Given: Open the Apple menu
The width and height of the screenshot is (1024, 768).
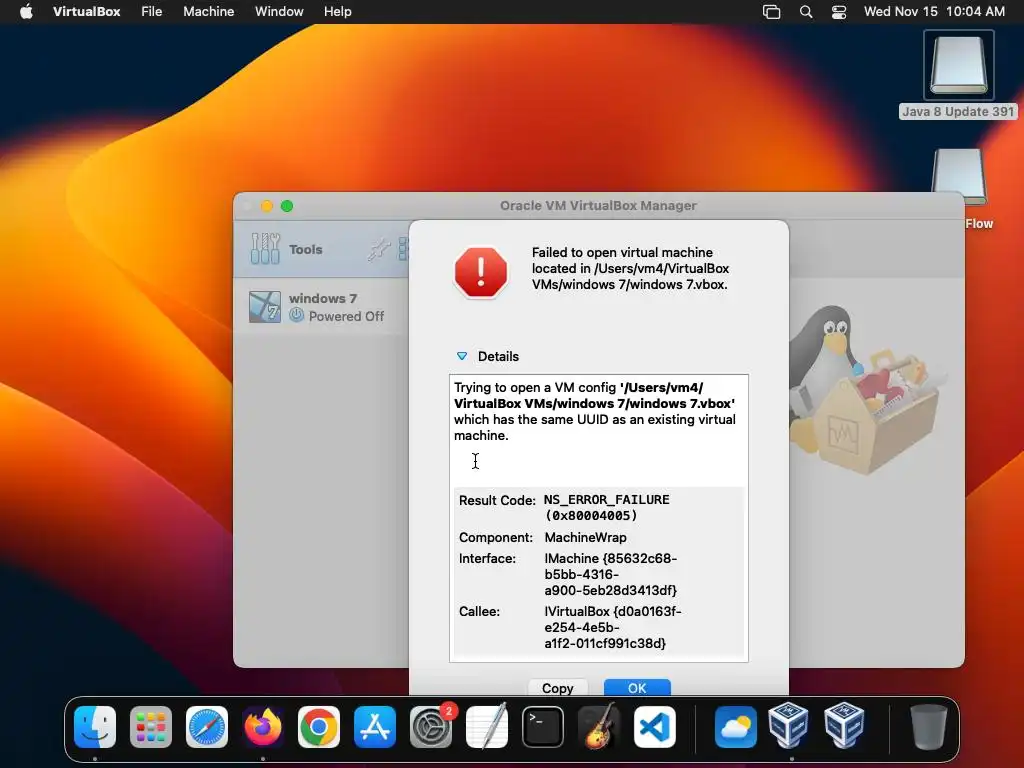Looking at the screenshot, I should point(26,12).
